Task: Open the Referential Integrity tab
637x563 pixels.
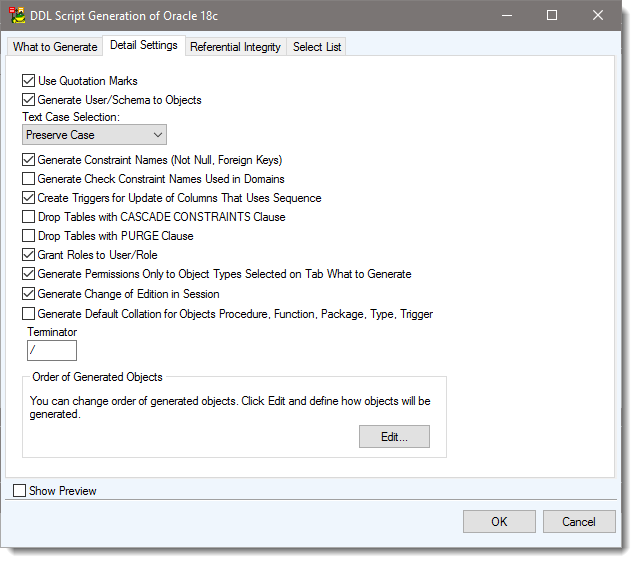Action: (235, 47)
